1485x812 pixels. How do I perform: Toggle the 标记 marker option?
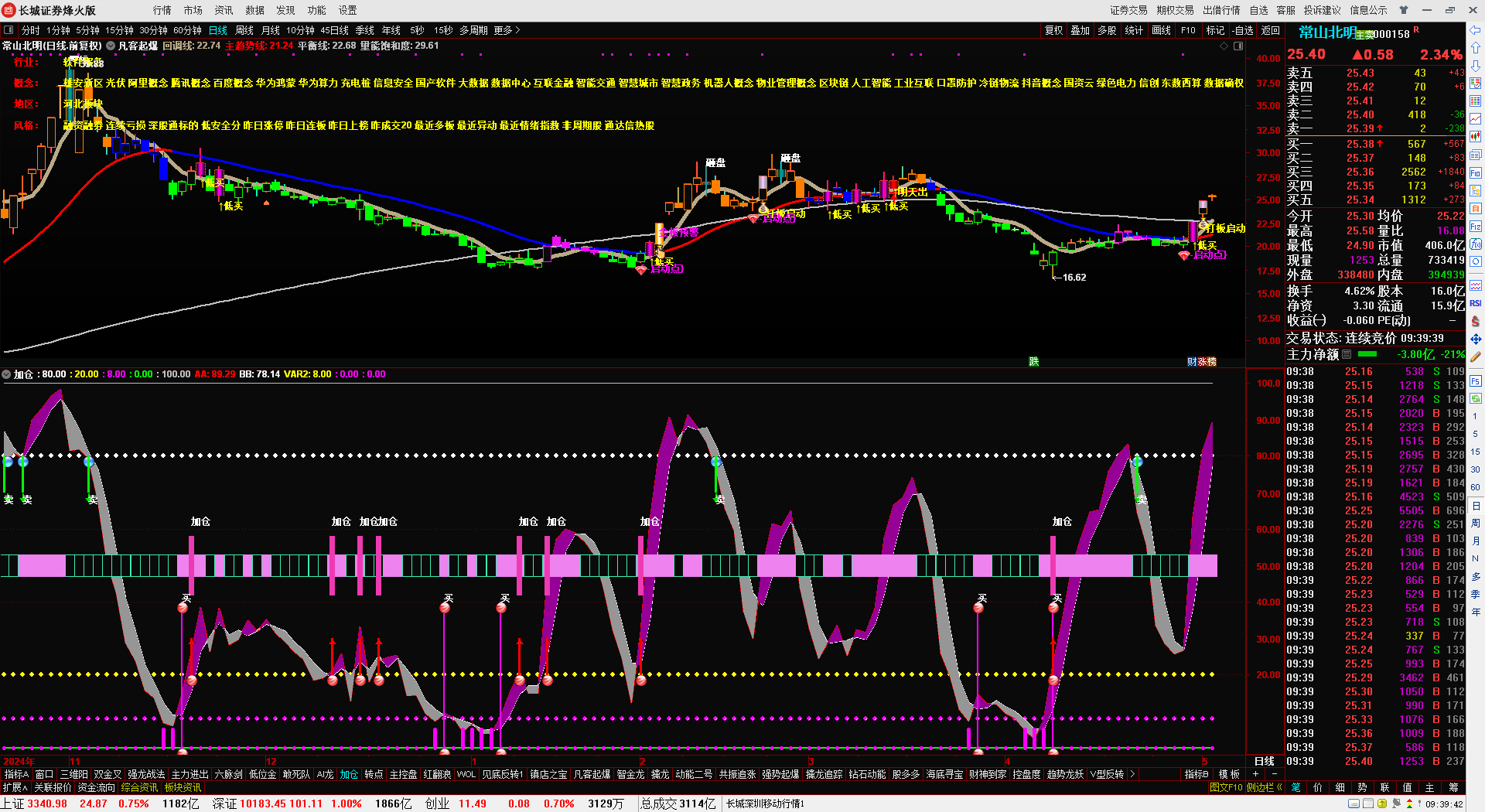tap(1215, 30)
